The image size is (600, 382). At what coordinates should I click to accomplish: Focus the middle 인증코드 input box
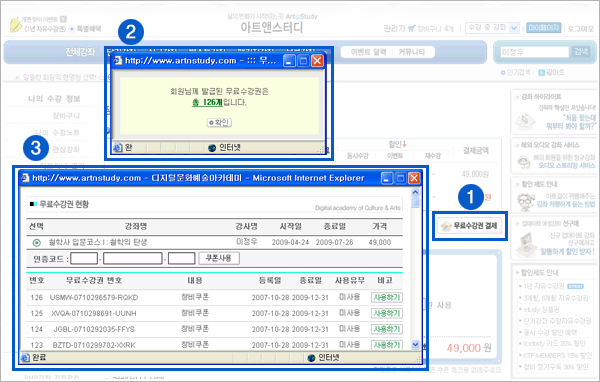(x=133, y=258)
